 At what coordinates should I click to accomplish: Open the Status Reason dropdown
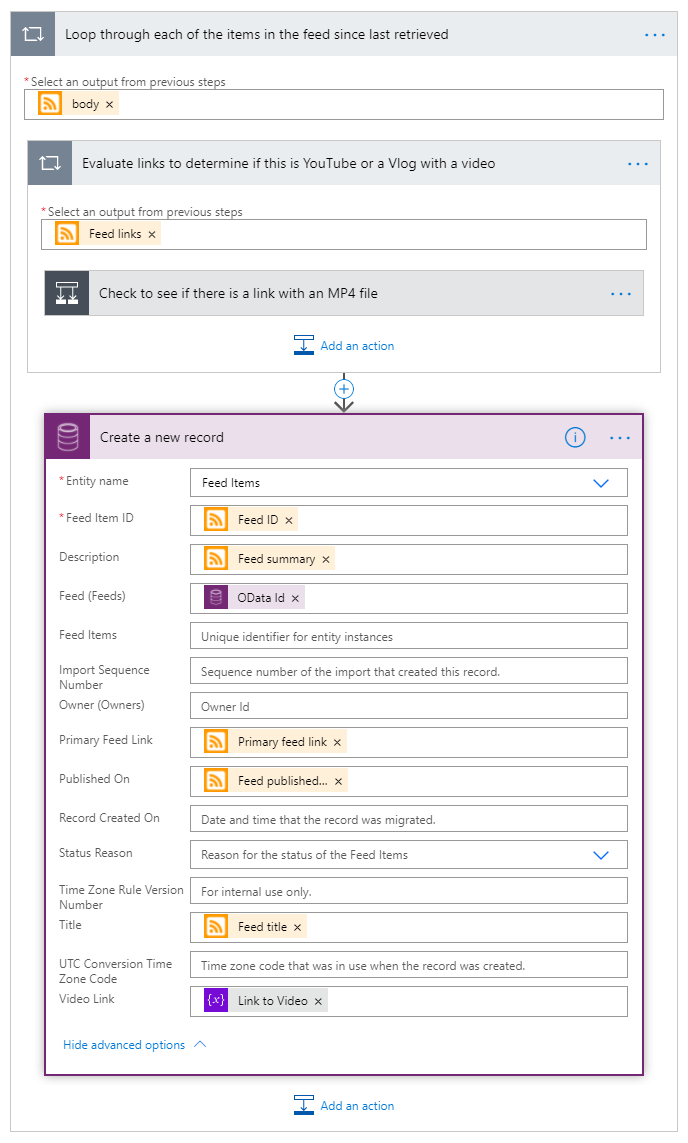[x=601, y=855]
